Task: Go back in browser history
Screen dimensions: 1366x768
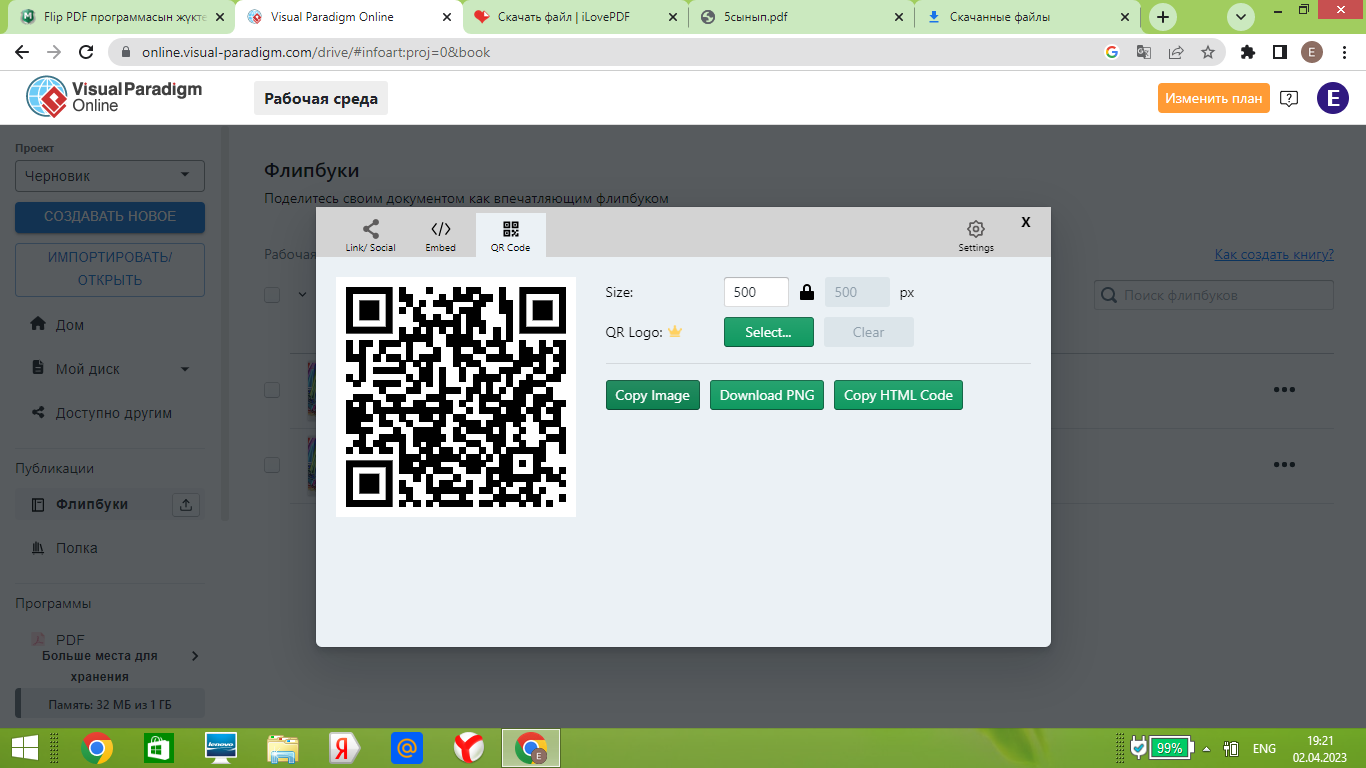Action: (x=21, y=52)
